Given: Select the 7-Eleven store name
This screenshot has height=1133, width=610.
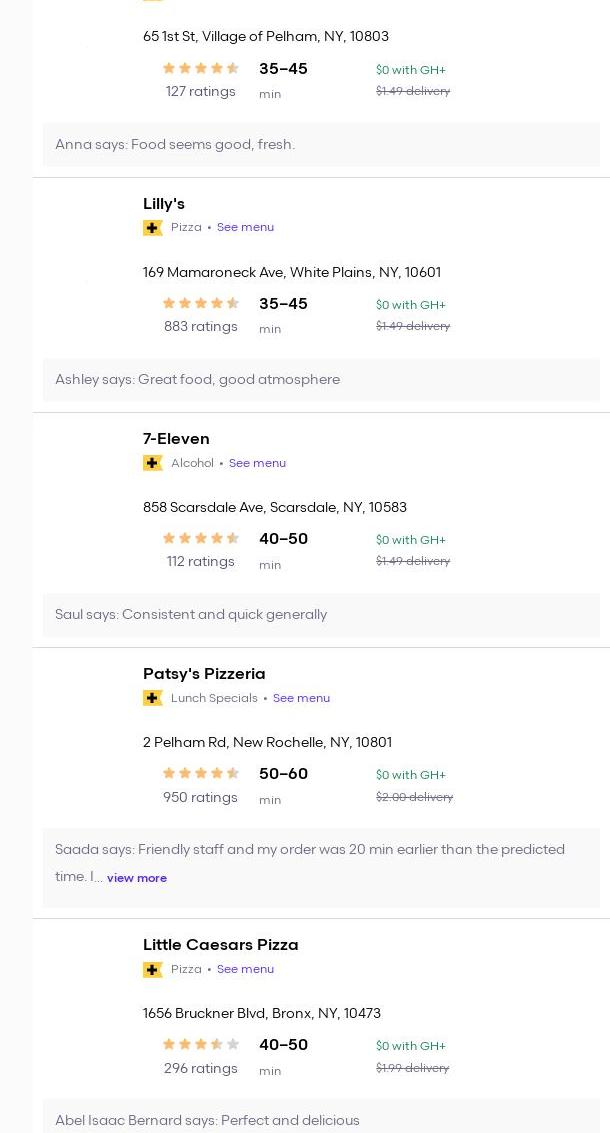Looking at the screenshot, I should (176, 439).
